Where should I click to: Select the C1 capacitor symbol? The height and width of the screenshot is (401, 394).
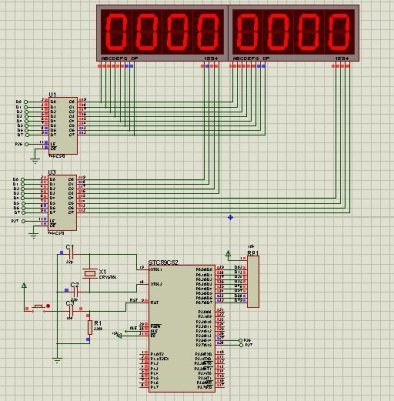[72, 254]
